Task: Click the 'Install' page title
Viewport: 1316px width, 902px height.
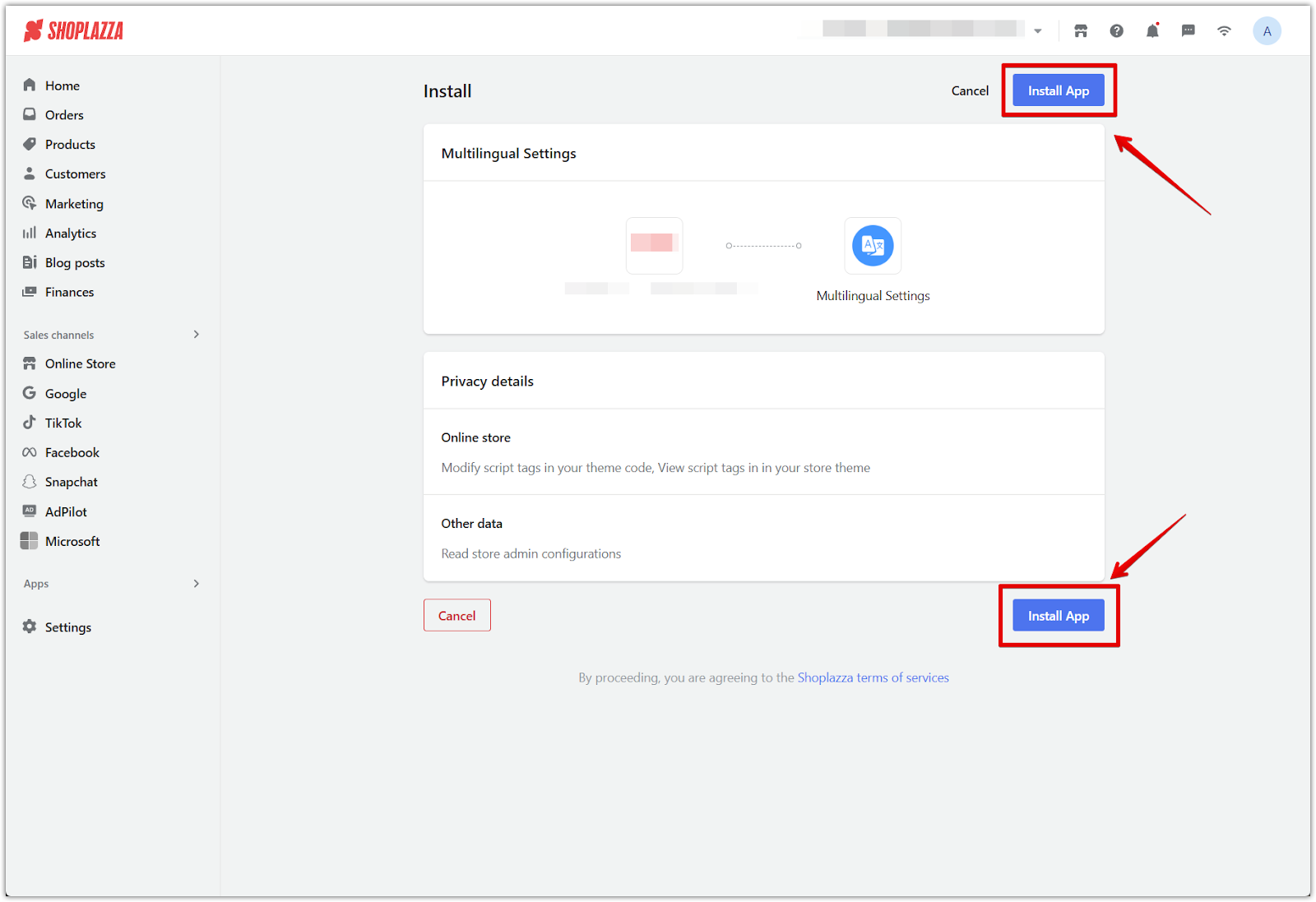Action: tap(447, 90)
